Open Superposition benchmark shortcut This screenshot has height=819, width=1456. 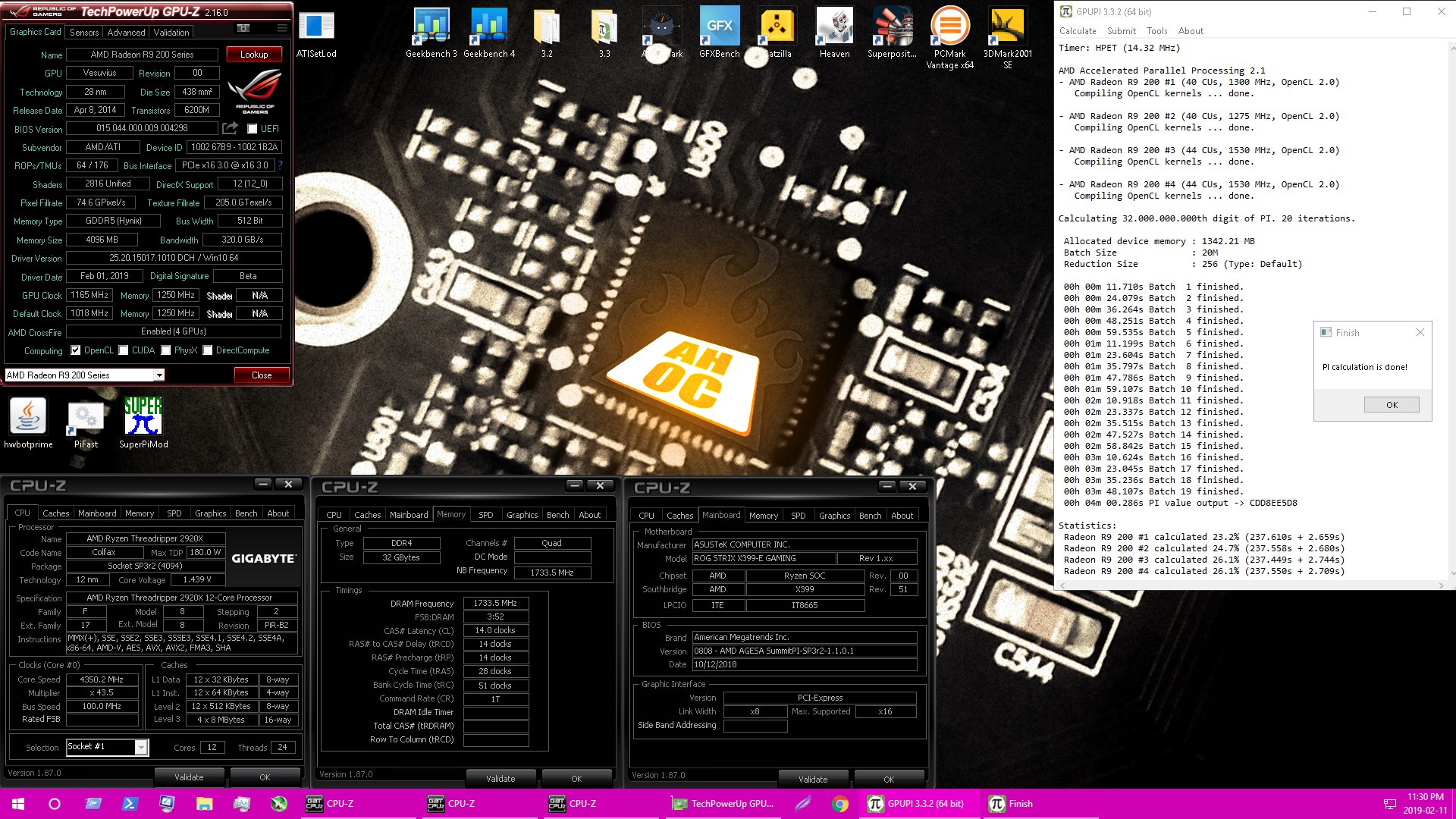point(892,34)
